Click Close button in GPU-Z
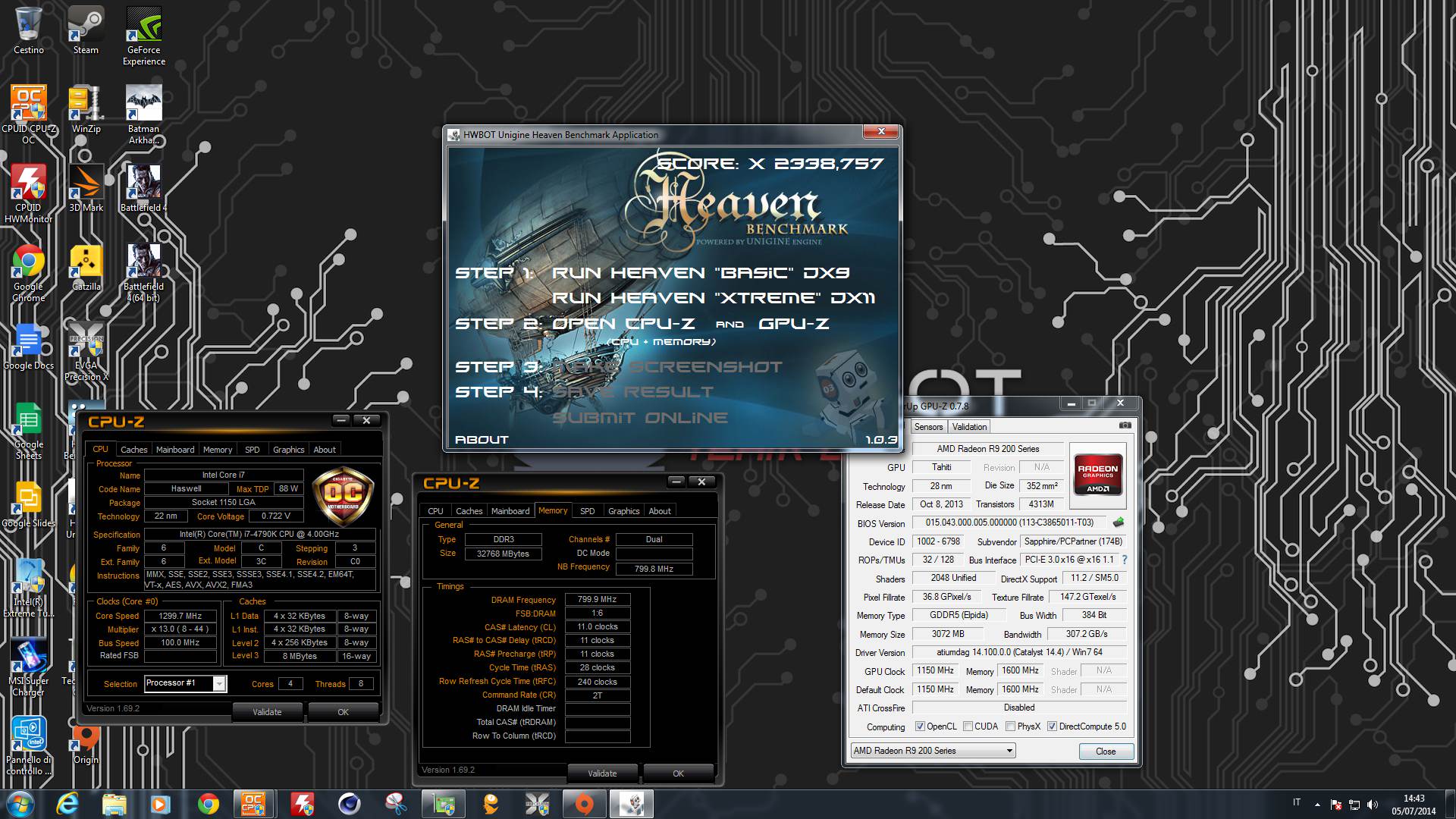This screenshot has width=1456, height=819. click(1106, 752)
